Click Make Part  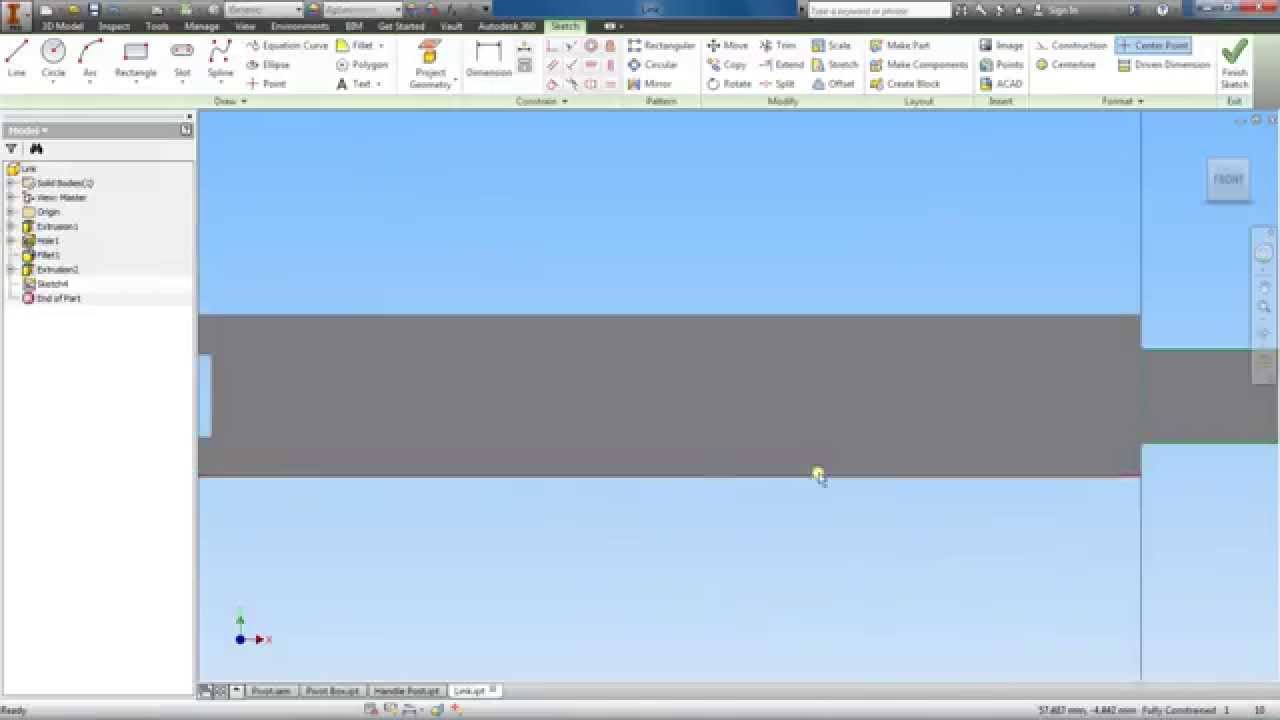[900, 46]
